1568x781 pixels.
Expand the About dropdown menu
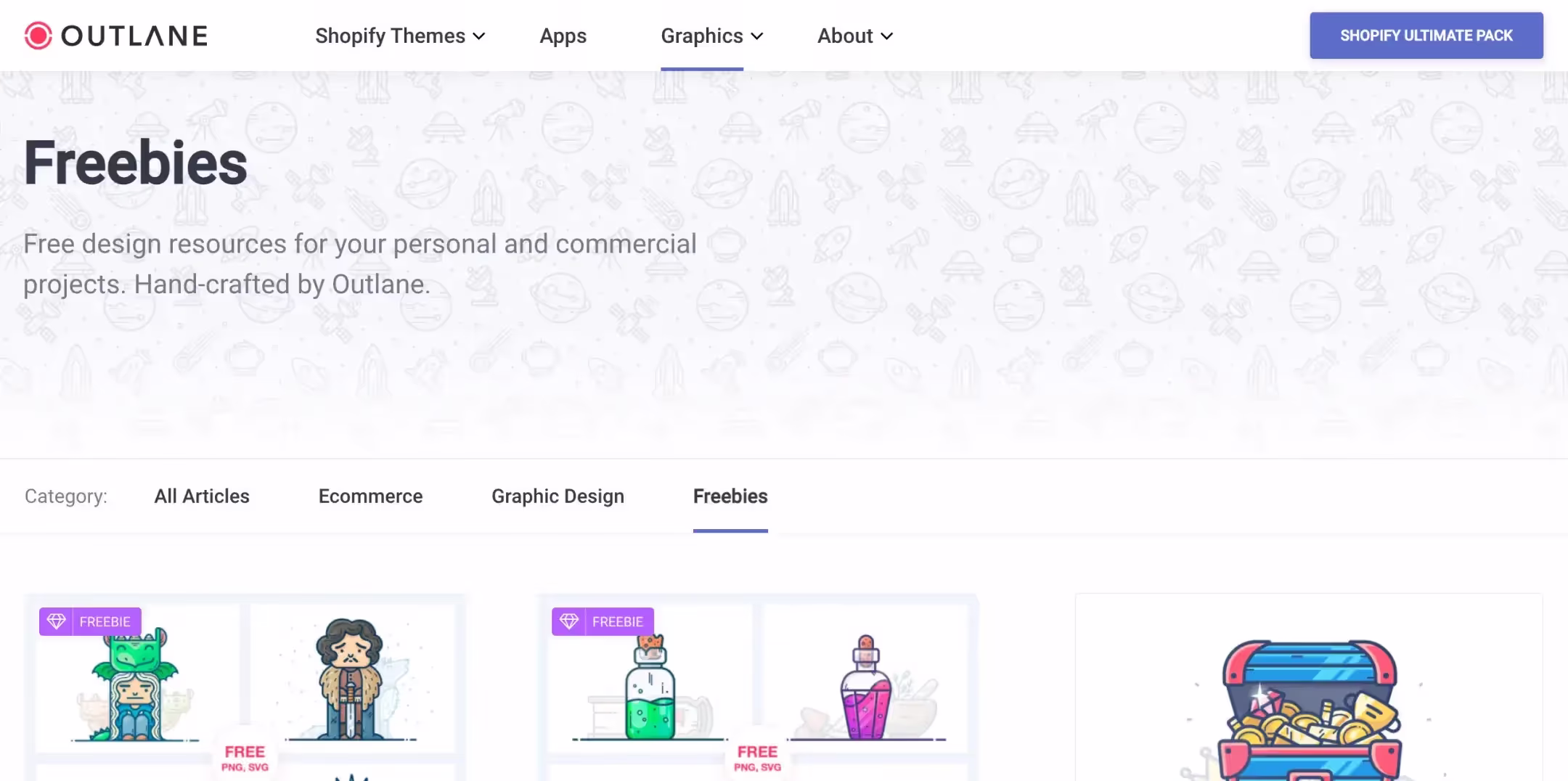point(854,36)
